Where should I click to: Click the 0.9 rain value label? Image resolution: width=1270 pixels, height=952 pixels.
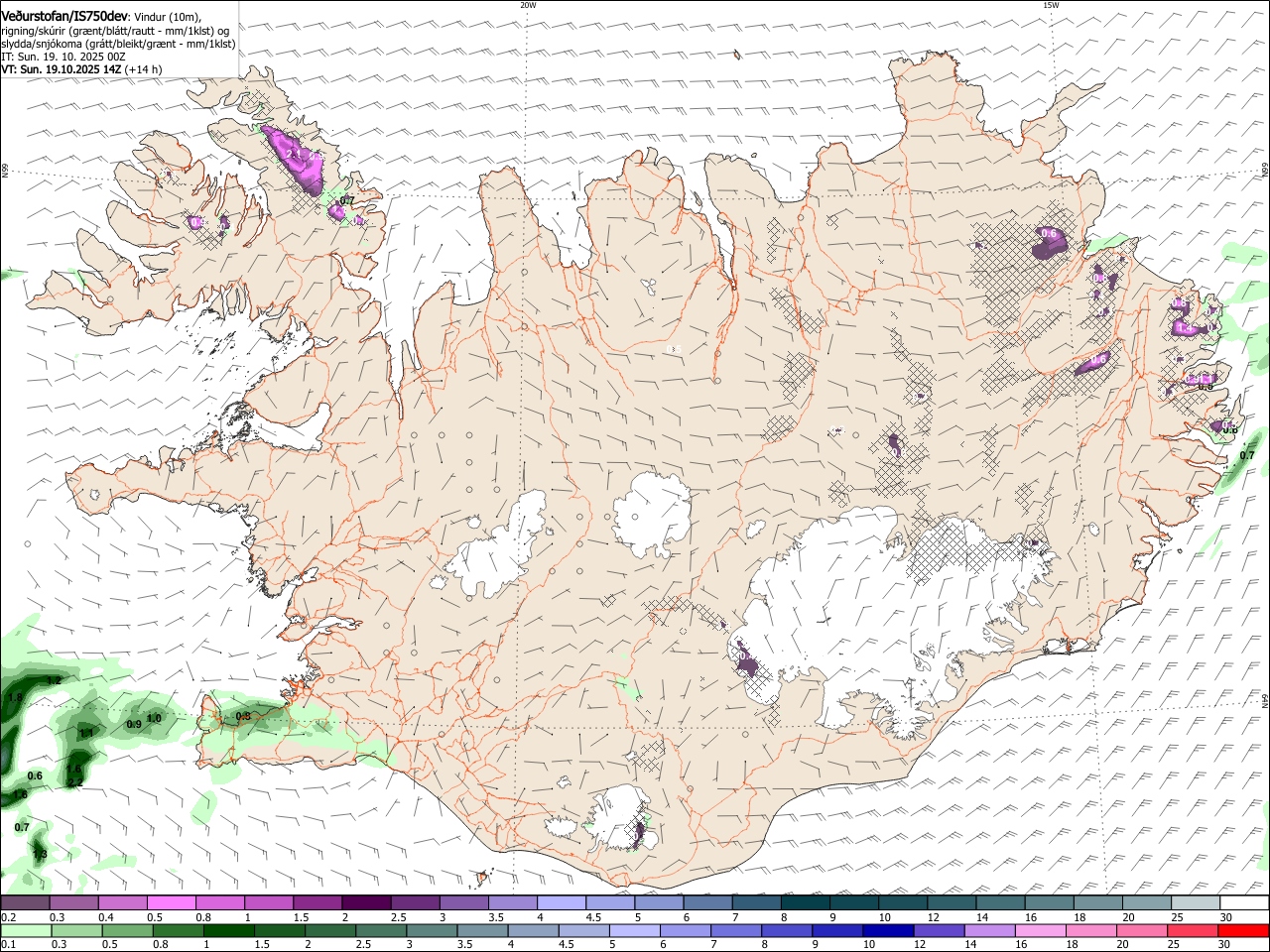pyautogui.click(x=134, y=725)
